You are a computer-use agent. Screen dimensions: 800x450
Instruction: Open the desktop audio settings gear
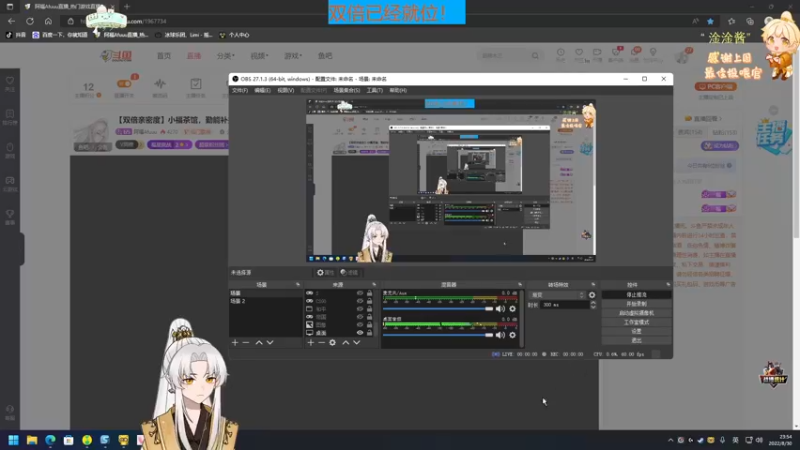(x=512, y=335)
